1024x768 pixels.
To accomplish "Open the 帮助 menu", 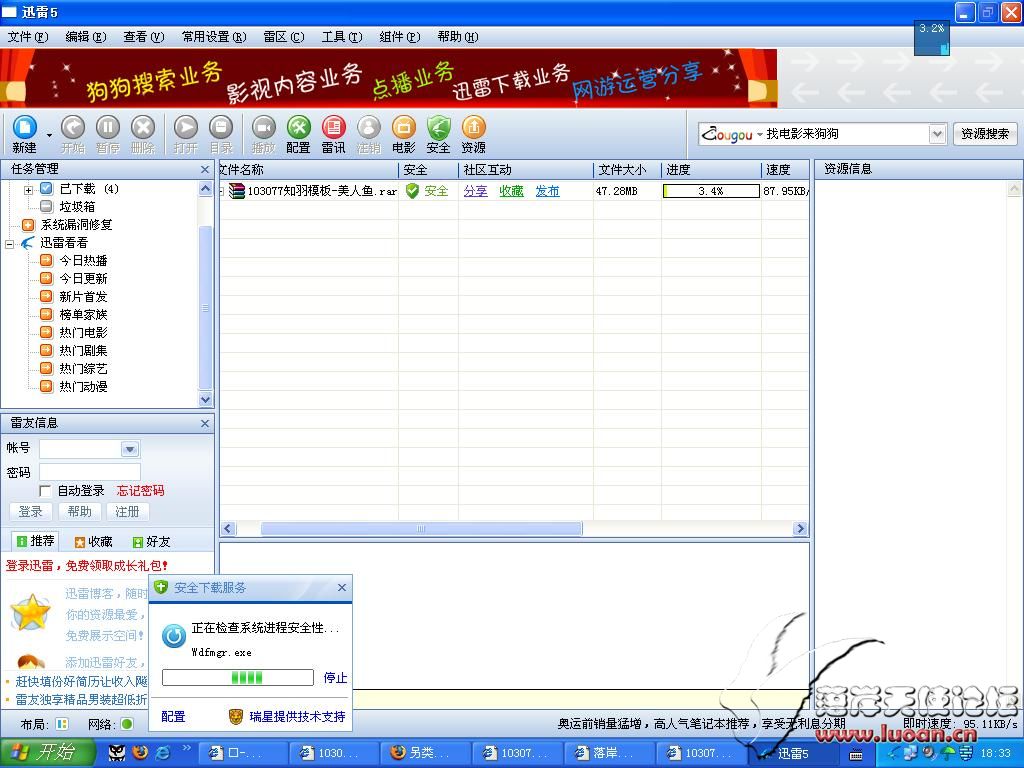I will point(458,37).
